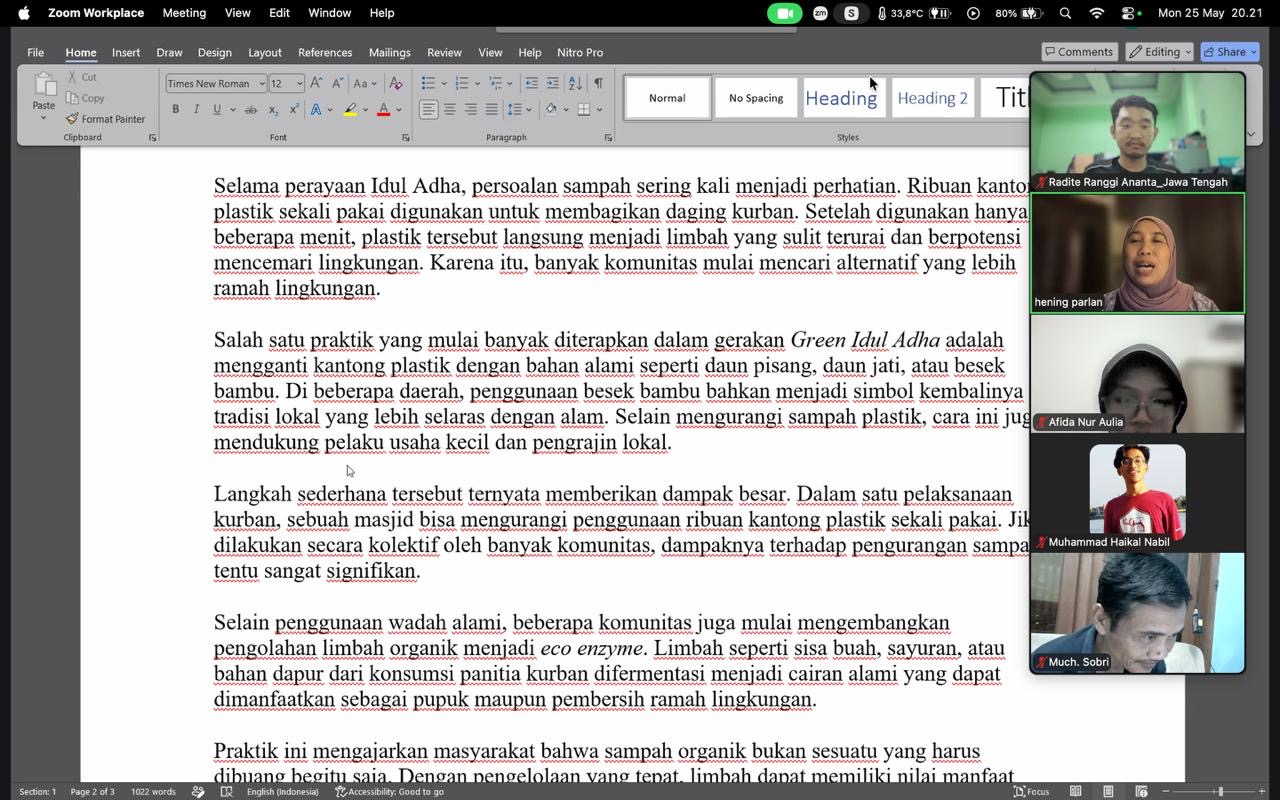Click the Comments button
Screen dimensions: 1280x800
(1078, 52)
